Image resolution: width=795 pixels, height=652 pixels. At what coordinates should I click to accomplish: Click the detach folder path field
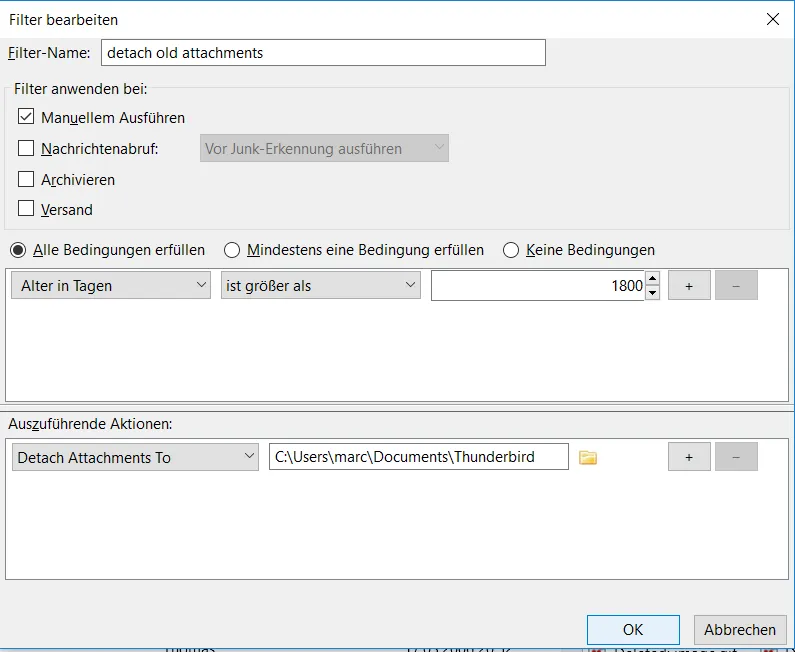tap(419, 457)
